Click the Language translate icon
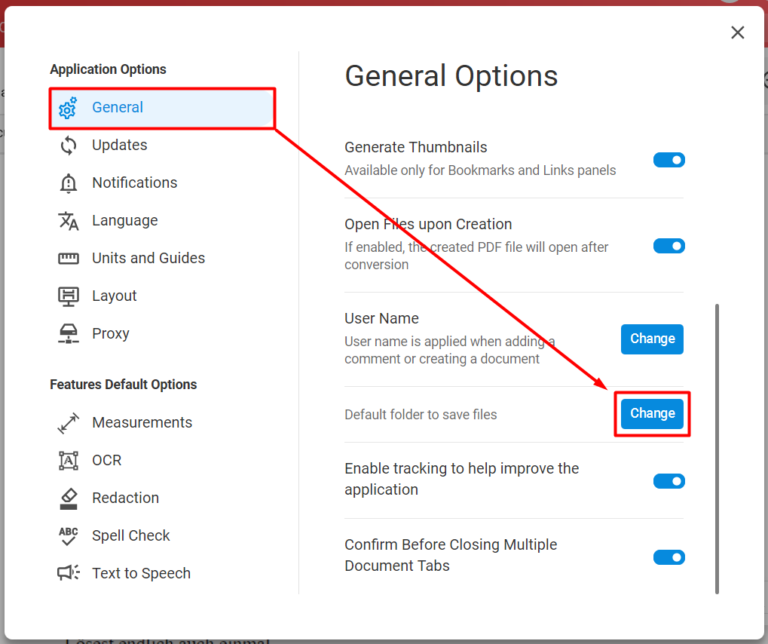Image resolution: width=768 pixels, height=644 pixels. 68,221
